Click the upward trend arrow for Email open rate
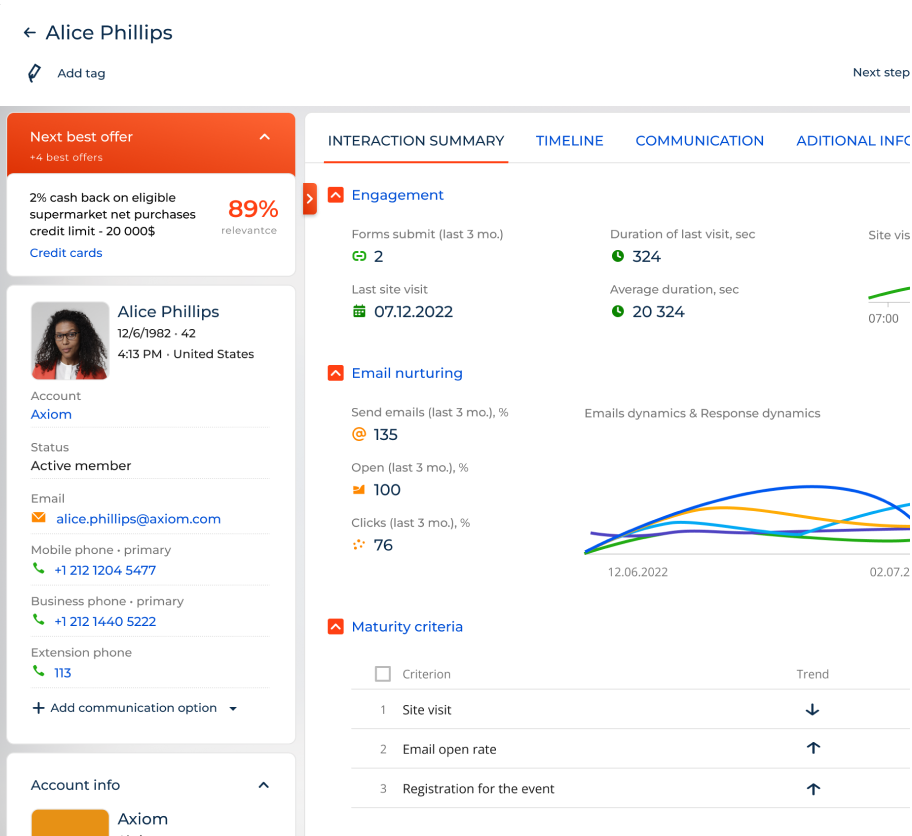The width and height of the screenshot is (912, 836). (x=813, y=748)
